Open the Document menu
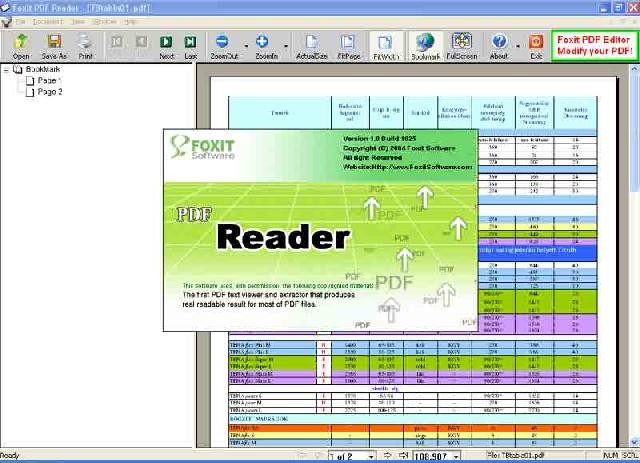 pos(48,22)
